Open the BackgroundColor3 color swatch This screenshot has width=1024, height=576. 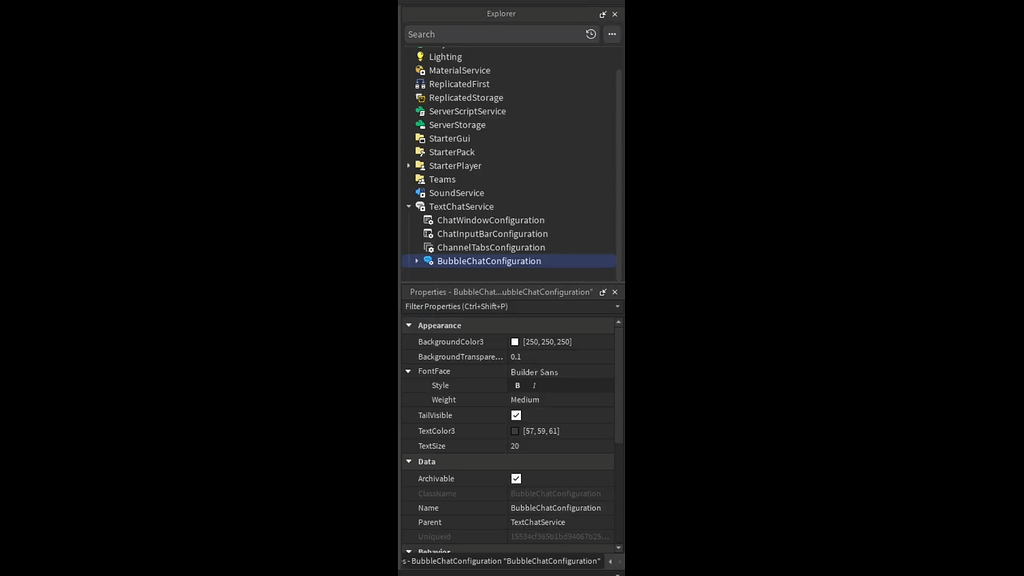click(515, 341)
